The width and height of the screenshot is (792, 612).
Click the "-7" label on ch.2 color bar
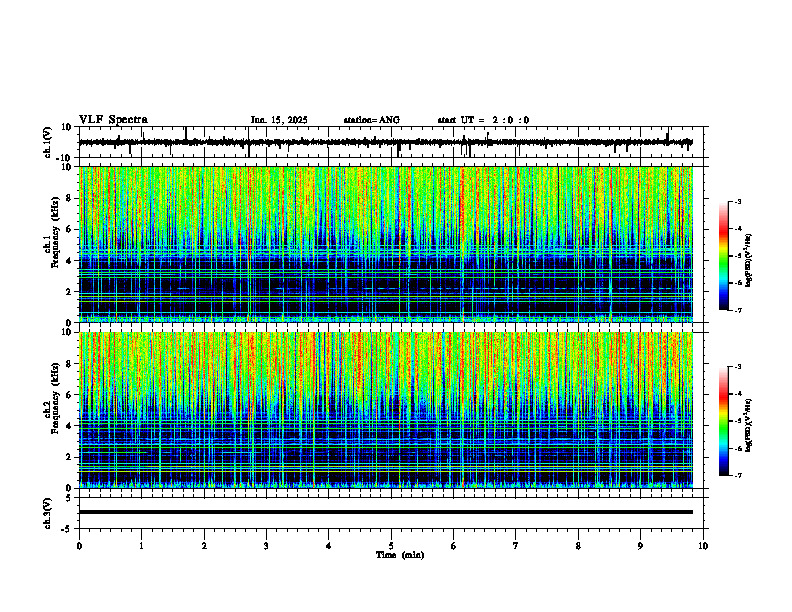[738, 476]
